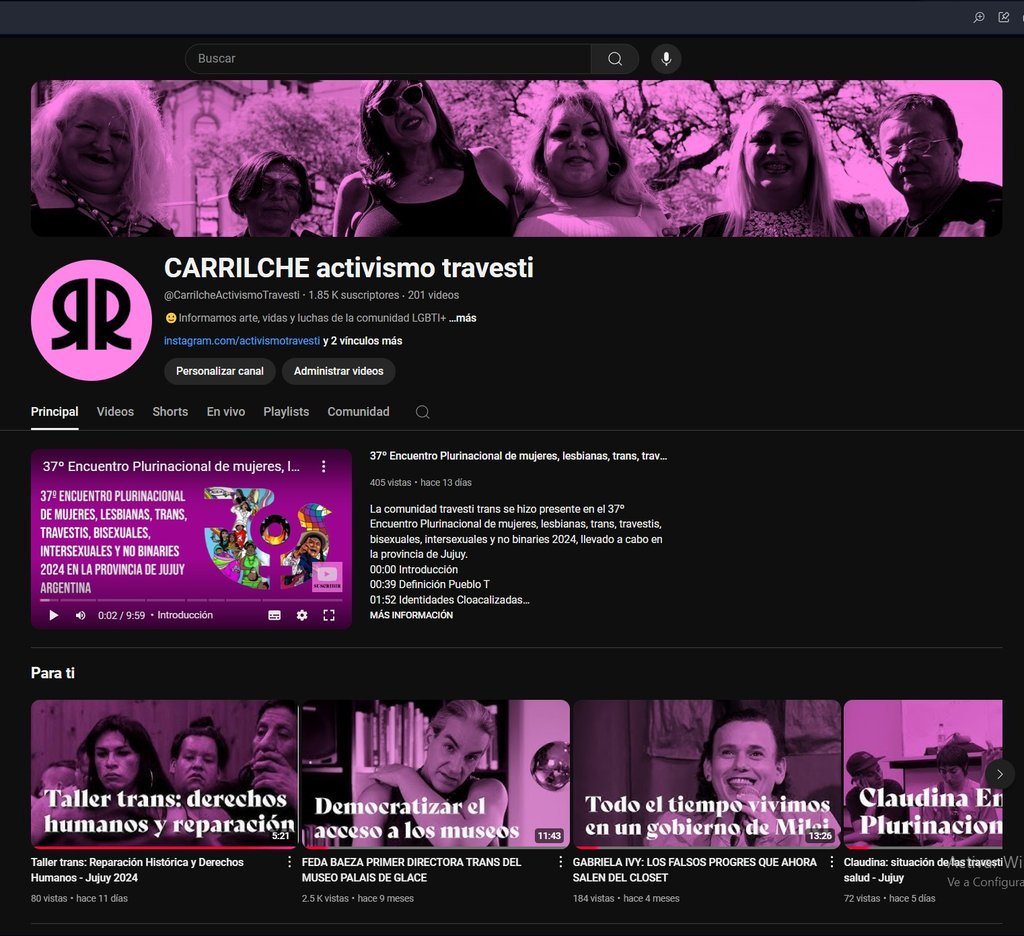The height and width of the screenshot is (936, 1024).
Task: Play the featured Encuentro video
Action: tap(54, 615)
